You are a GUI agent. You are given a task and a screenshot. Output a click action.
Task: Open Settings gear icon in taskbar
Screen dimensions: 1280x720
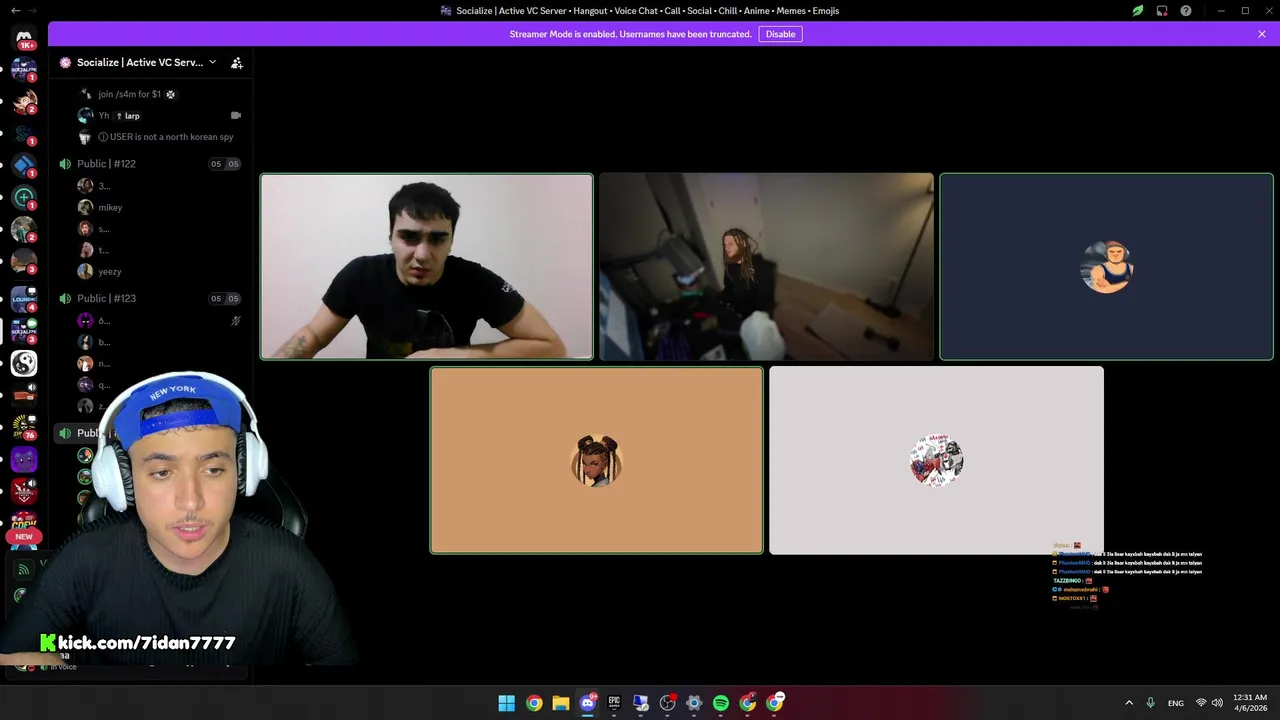tap(694, 703)
